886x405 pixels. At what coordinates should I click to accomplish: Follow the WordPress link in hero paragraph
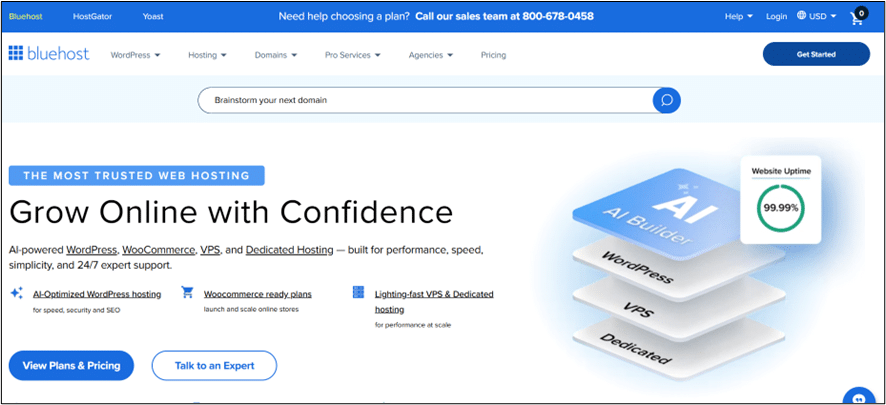pos(92,250)
